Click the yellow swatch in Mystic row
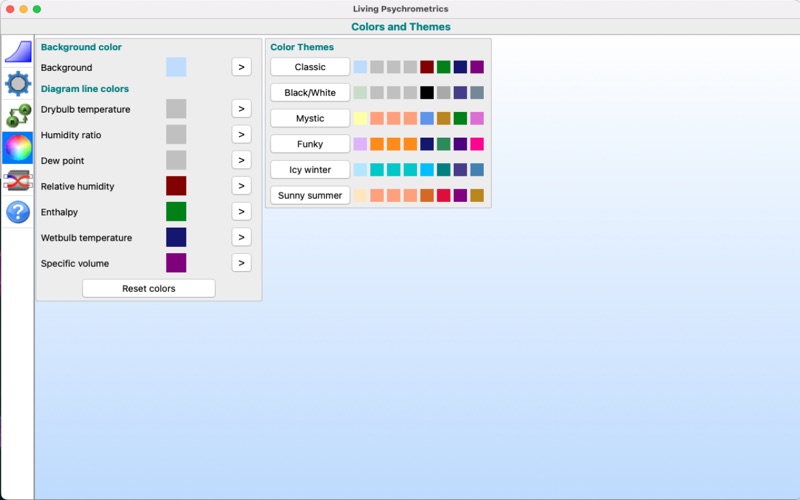 [x=360, y=118]
